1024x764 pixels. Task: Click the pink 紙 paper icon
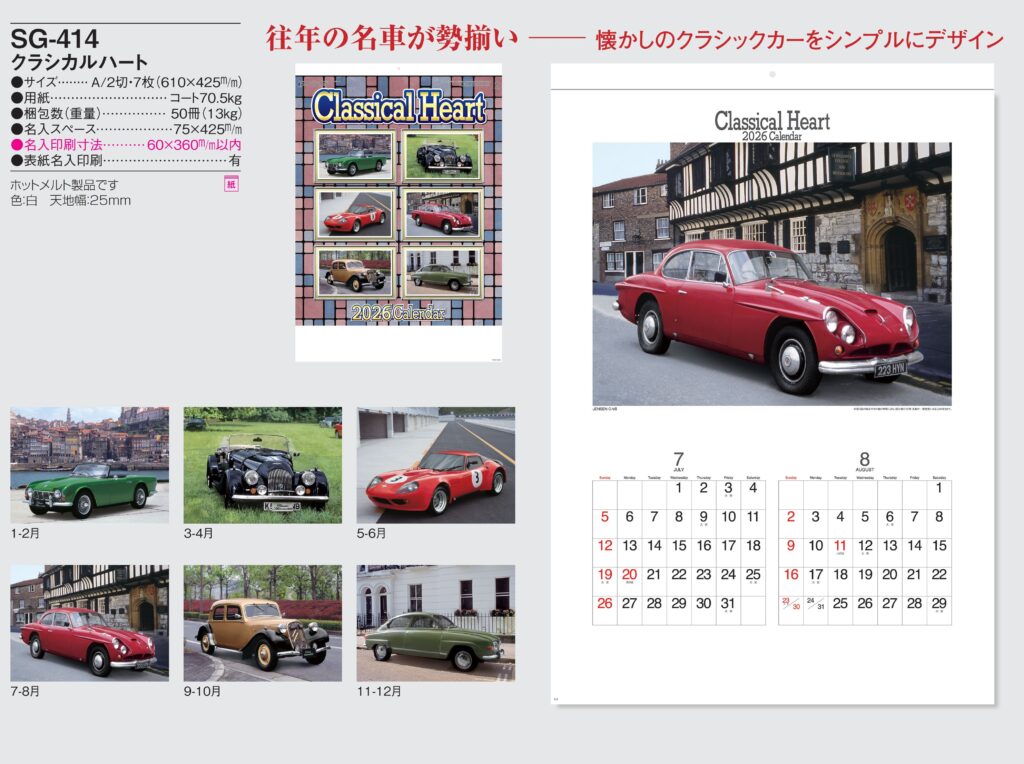click(x=233, y=185)
